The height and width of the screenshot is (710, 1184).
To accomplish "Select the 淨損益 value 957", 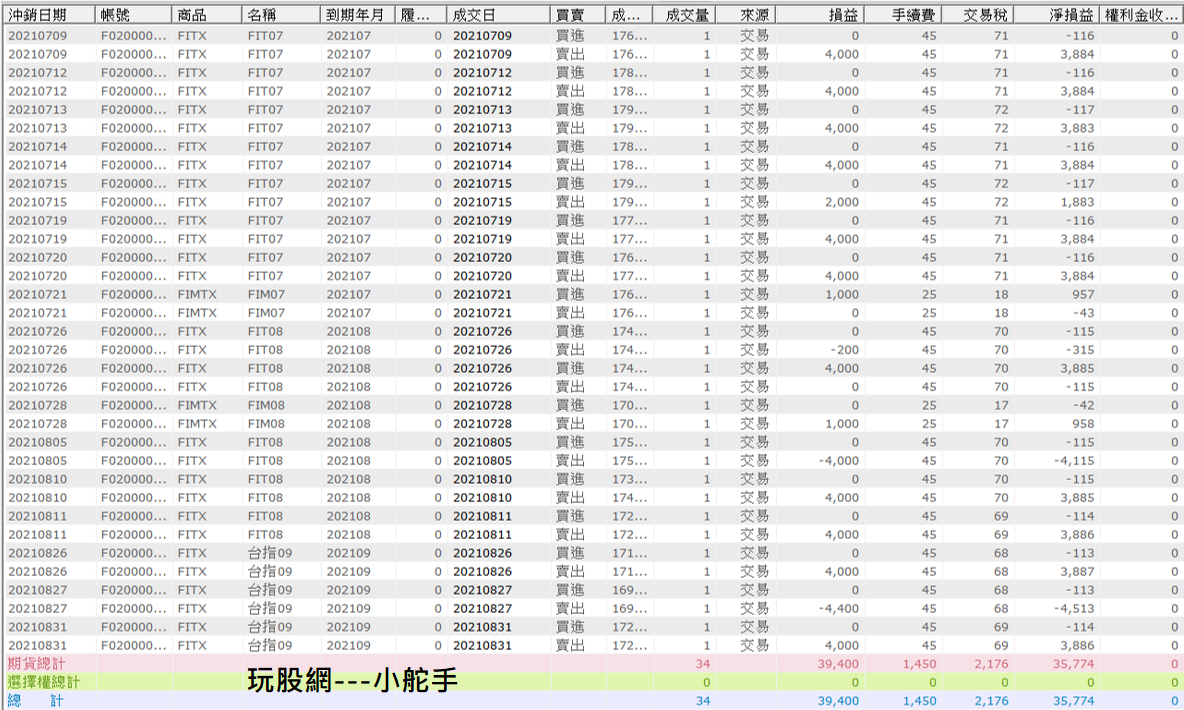I will pyautogui.click(x=1083, y=294).
